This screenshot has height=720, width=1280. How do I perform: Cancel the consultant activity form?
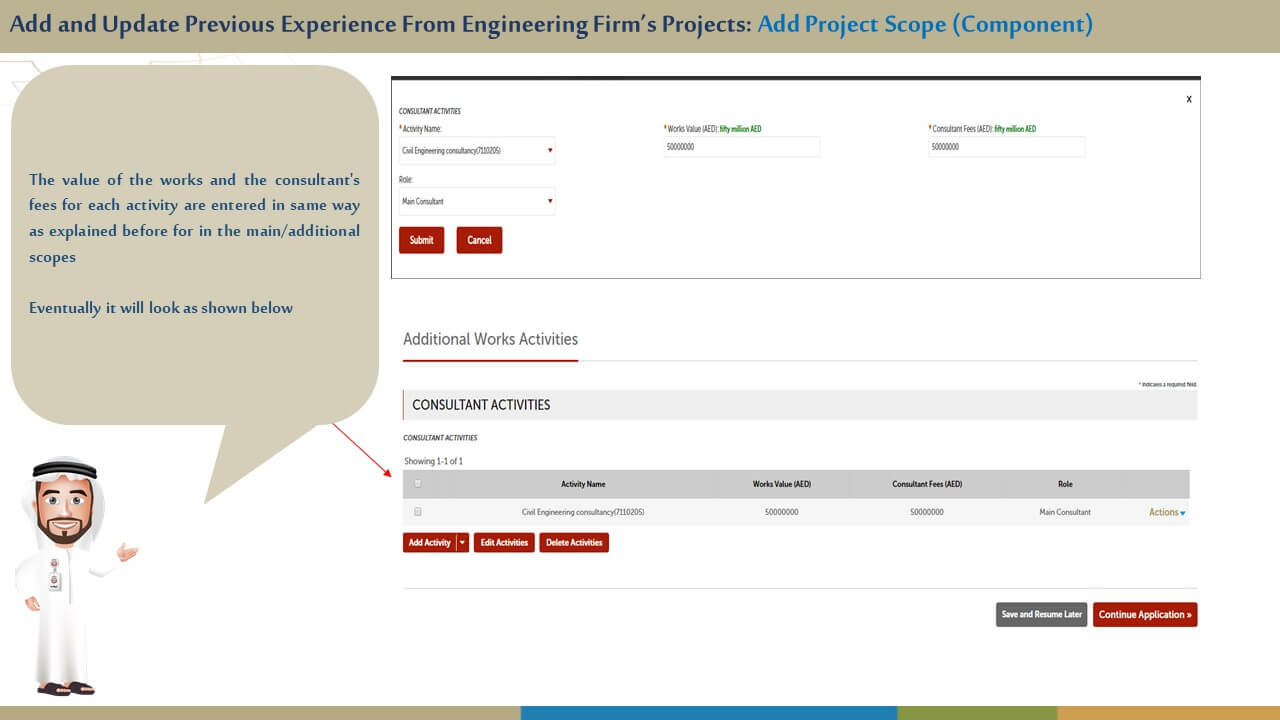(x=479, y=240)
